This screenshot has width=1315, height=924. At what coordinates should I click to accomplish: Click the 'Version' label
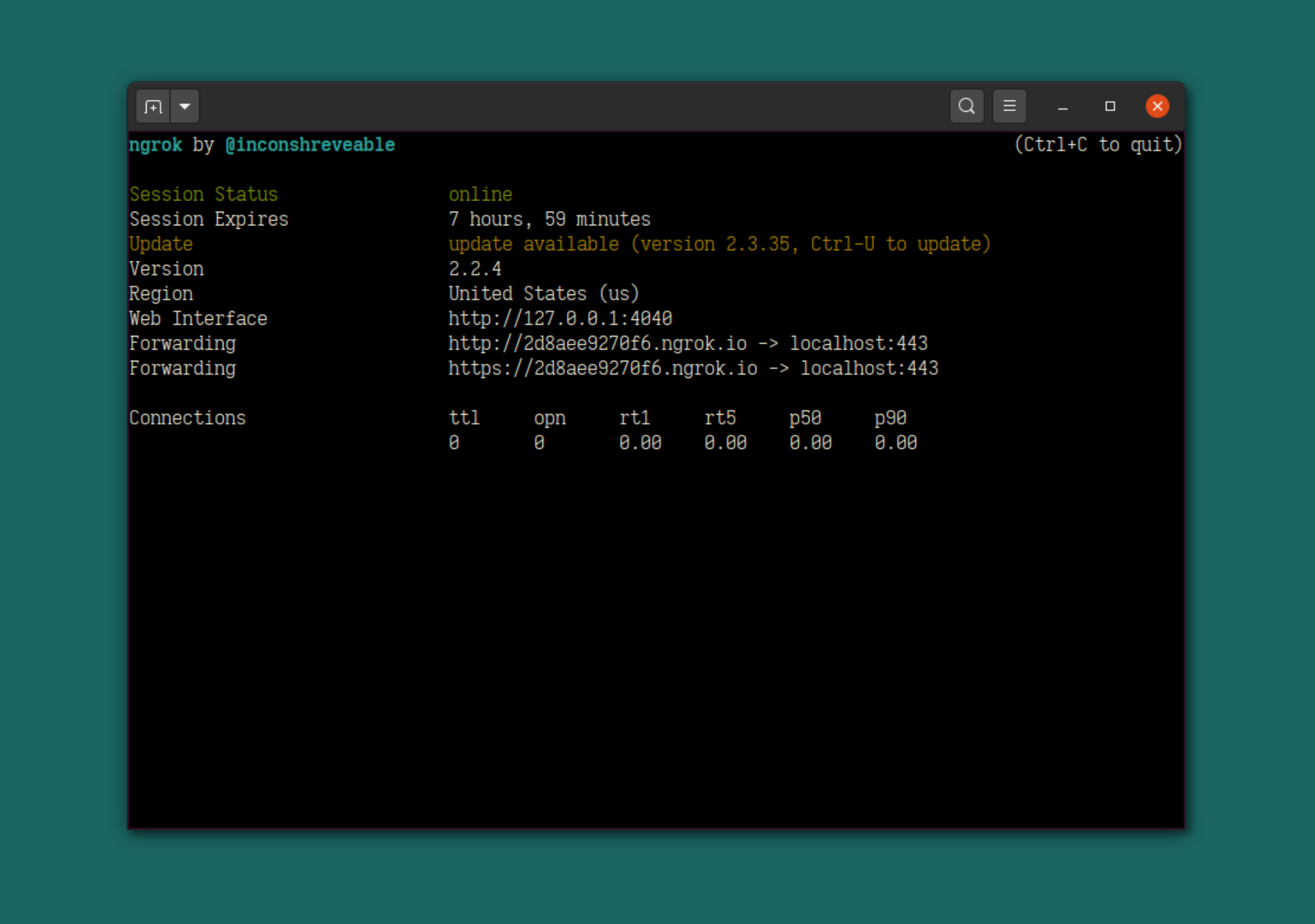pyautogui.click(x=166, y=269)
